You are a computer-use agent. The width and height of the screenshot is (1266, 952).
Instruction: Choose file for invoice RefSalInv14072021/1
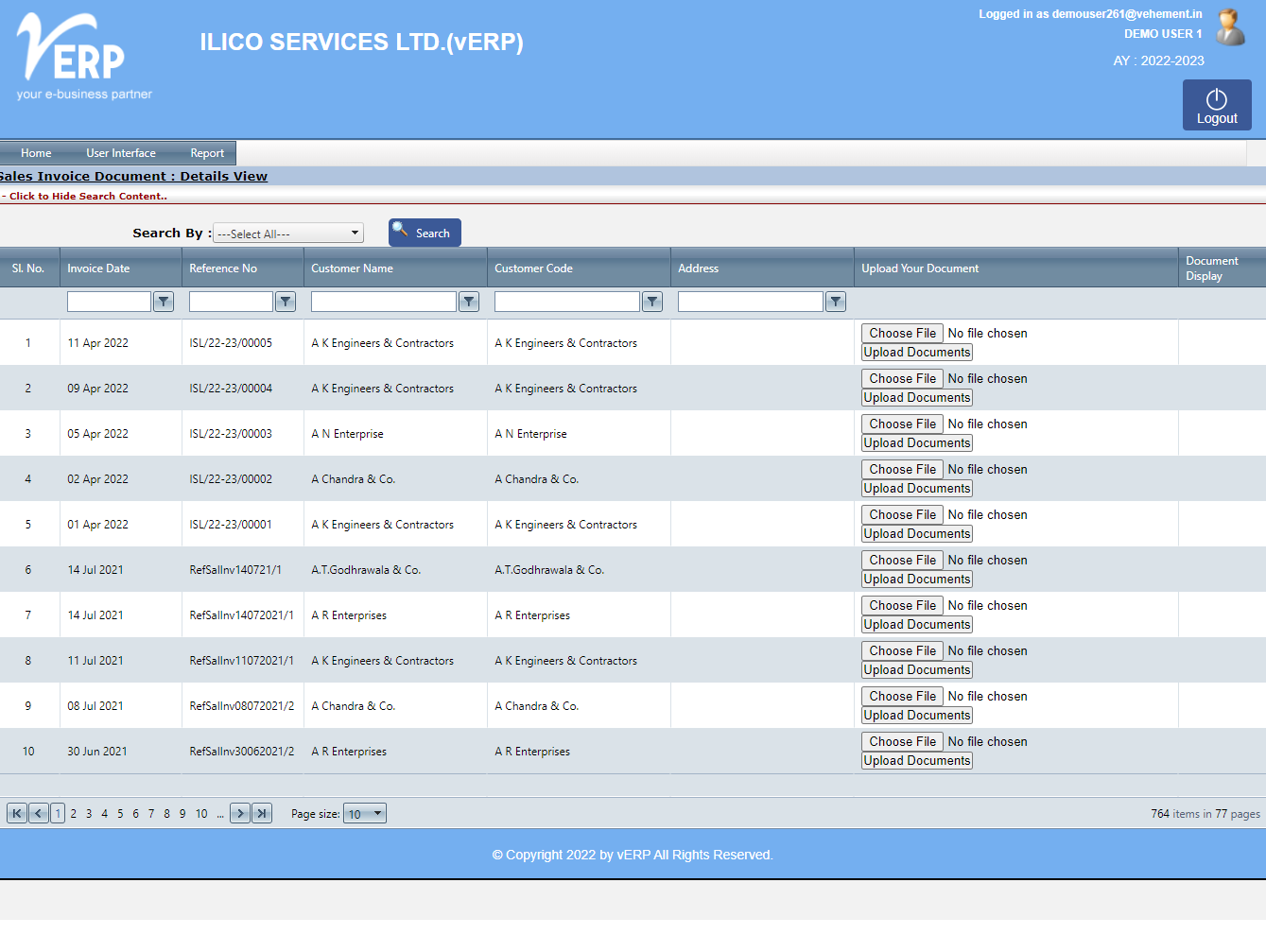click(902, 605)
